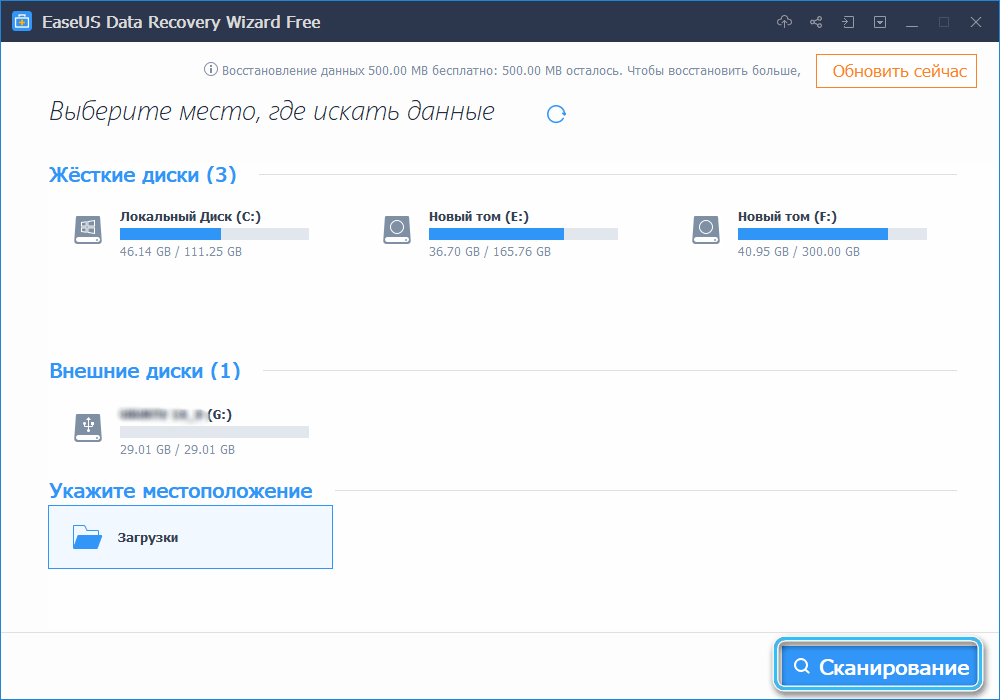
Task: Start scanning with the Сканирование button
Action: (878, 664)
